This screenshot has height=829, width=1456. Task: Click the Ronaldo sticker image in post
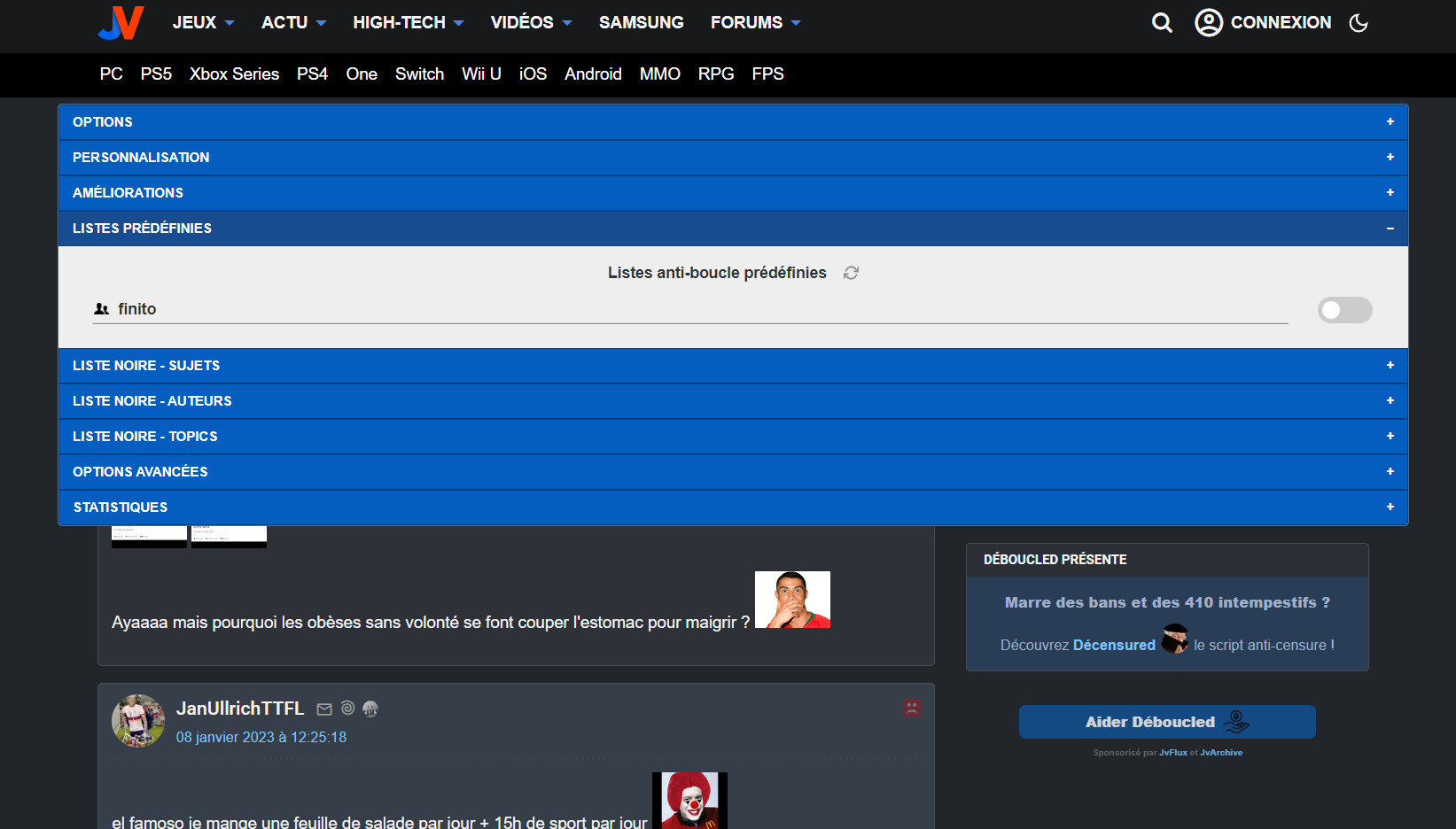pos(792,600)
